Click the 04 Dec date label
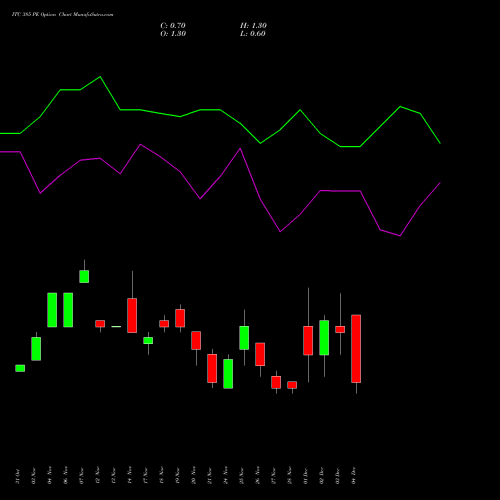 coord(354,476)
